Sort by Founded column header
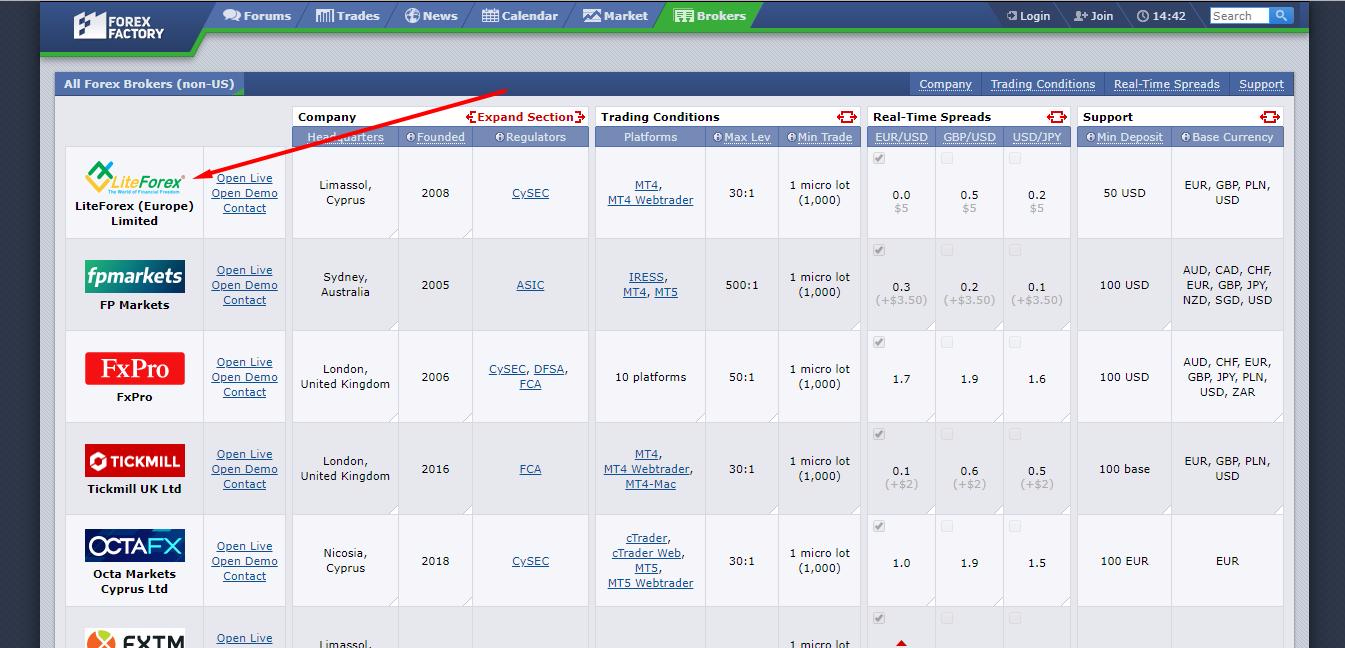This screenshot has height=648, width=1345. pyautogui.click(x=441, y=137)
